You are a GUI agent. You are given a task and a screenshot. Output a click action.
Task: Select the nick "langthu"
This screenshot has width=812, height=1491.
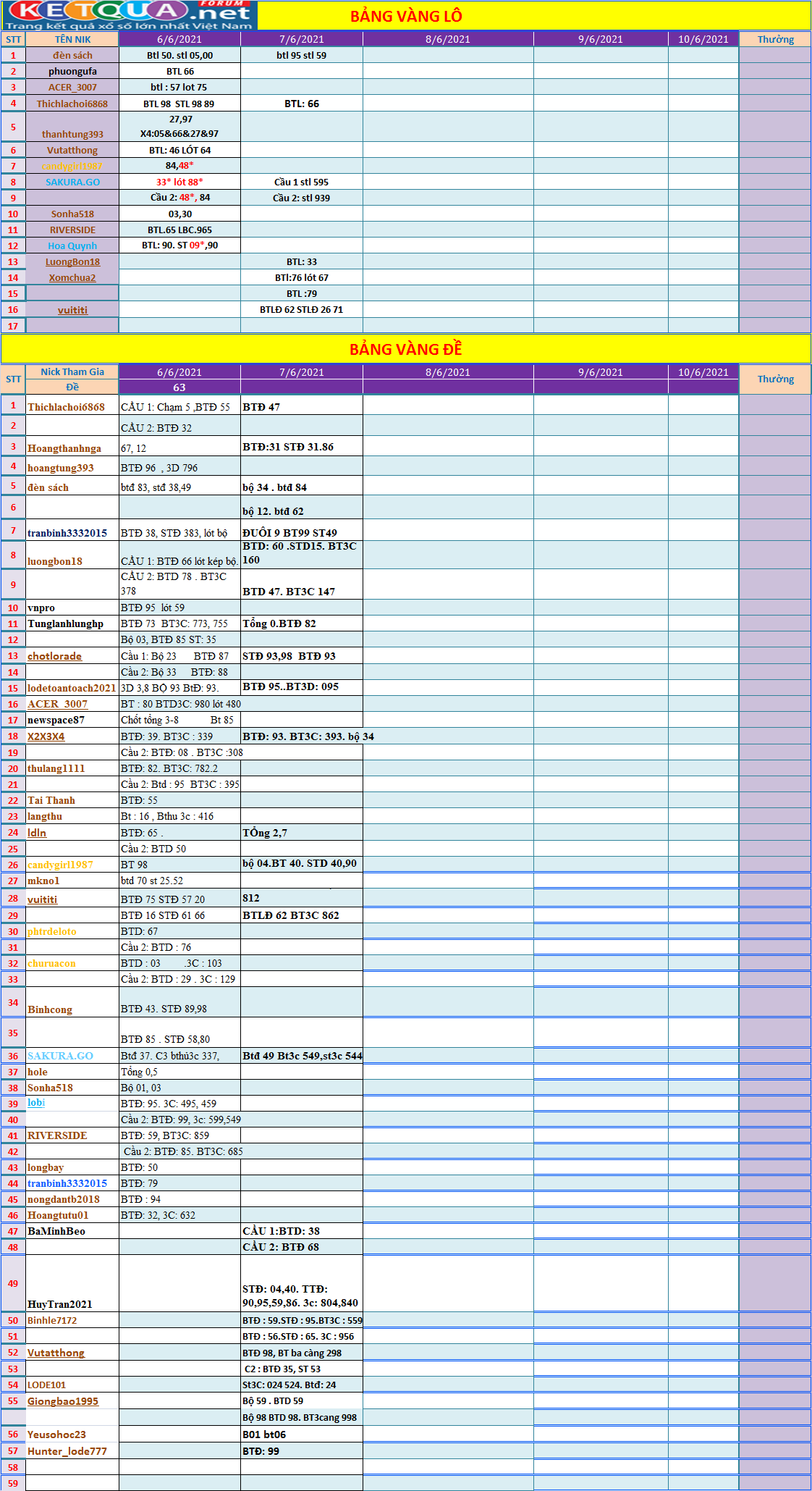(45, 816)
